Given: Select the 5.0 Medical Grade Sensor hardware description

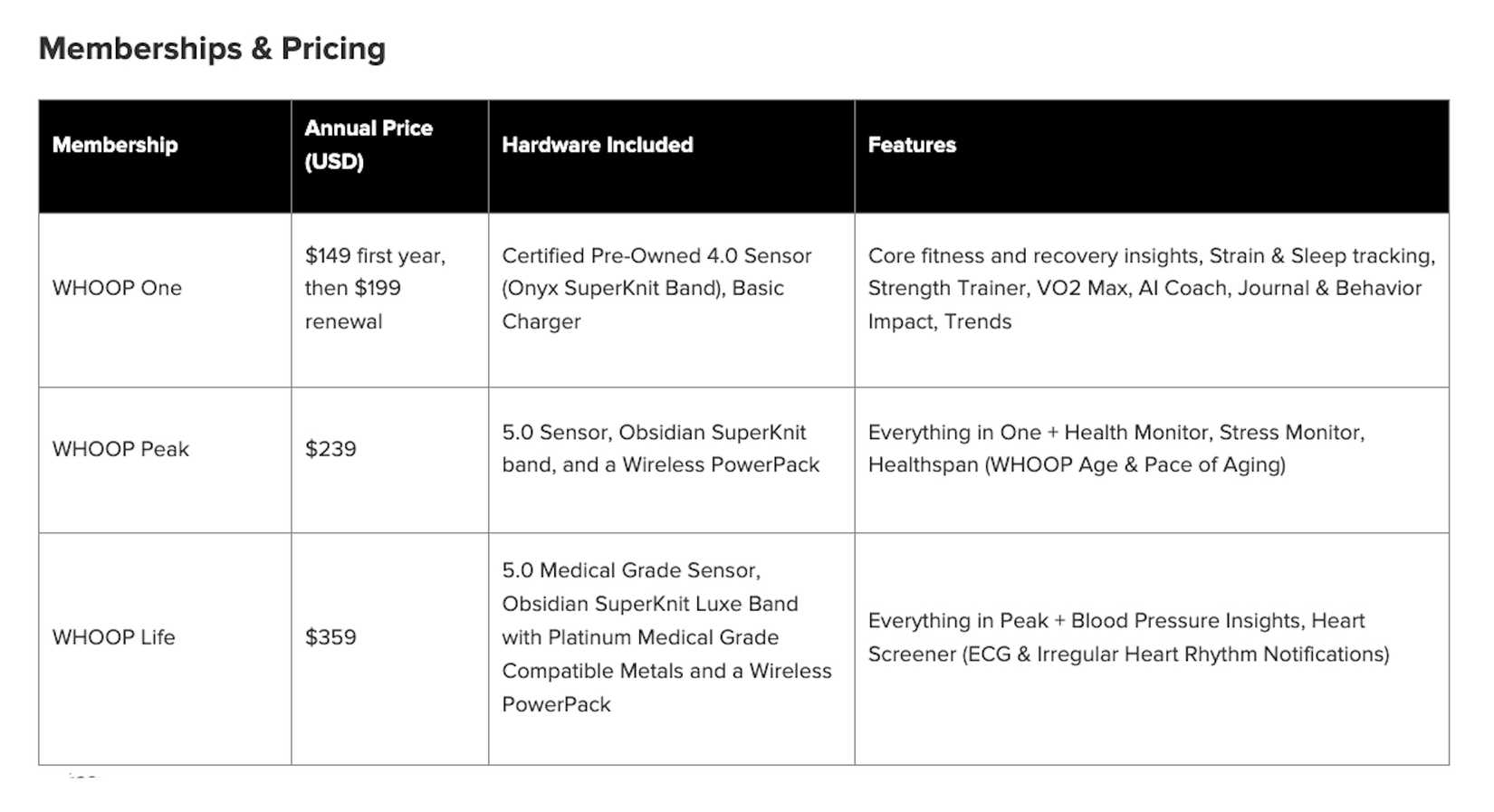Looking at the screenshot, I should point(631,570).
